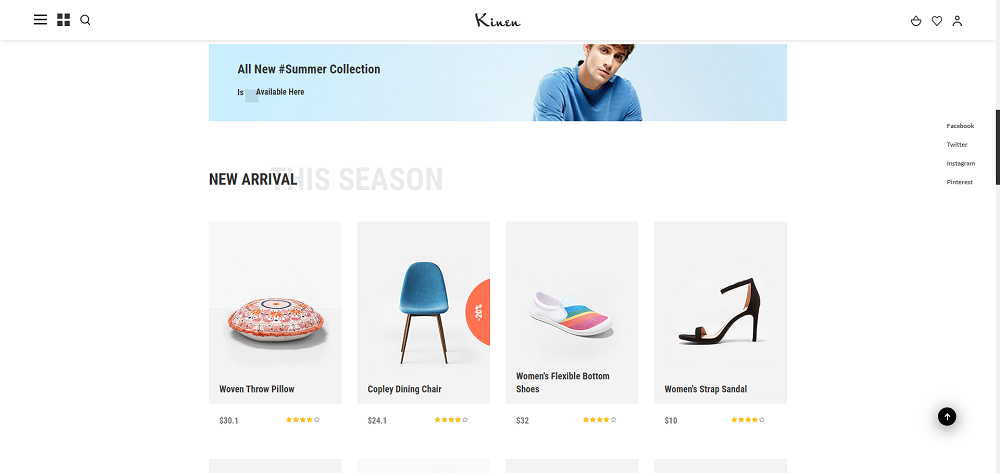This screenshot has width=1000, height=473.
Task: Select Women's Flexible Bottom Shoes title
Action: click(x=562, y=382)
